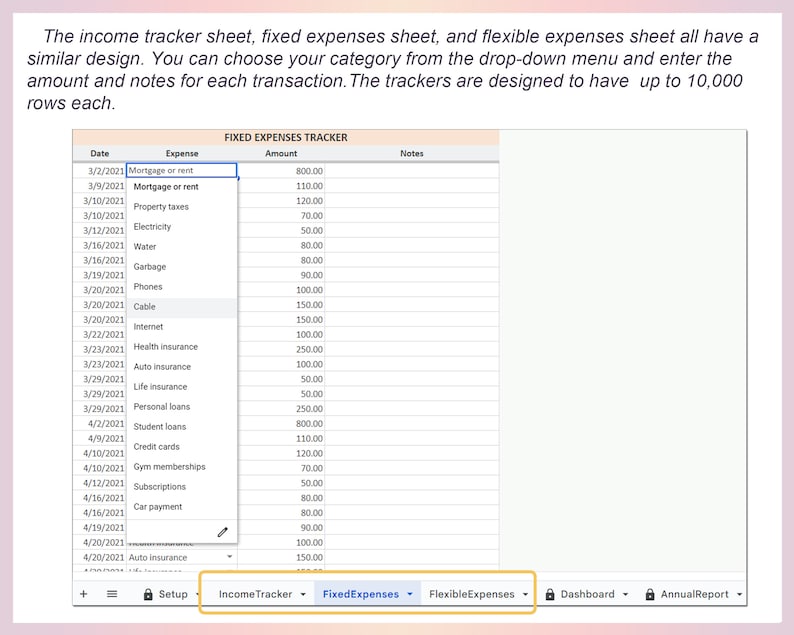Click the FIXED EXPENSES TRACKER title cell
The image size is (794, 635).
coord(286,138)
